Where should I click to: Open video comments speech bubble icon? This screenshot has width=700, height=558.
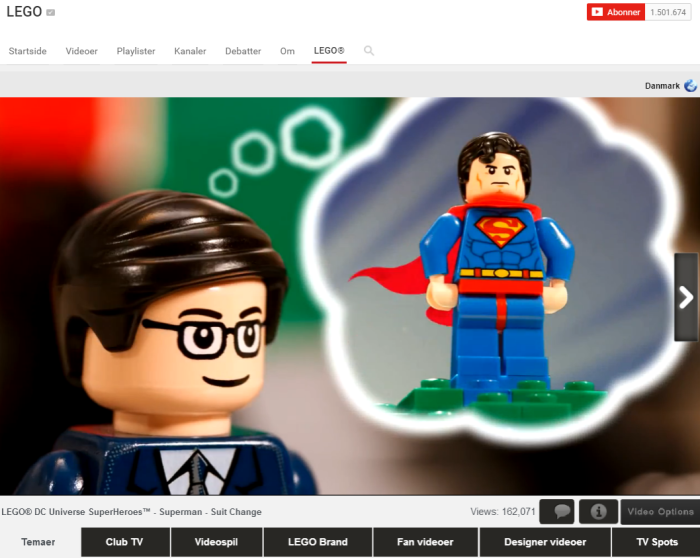pyautogui.click(x=557, y=512)
